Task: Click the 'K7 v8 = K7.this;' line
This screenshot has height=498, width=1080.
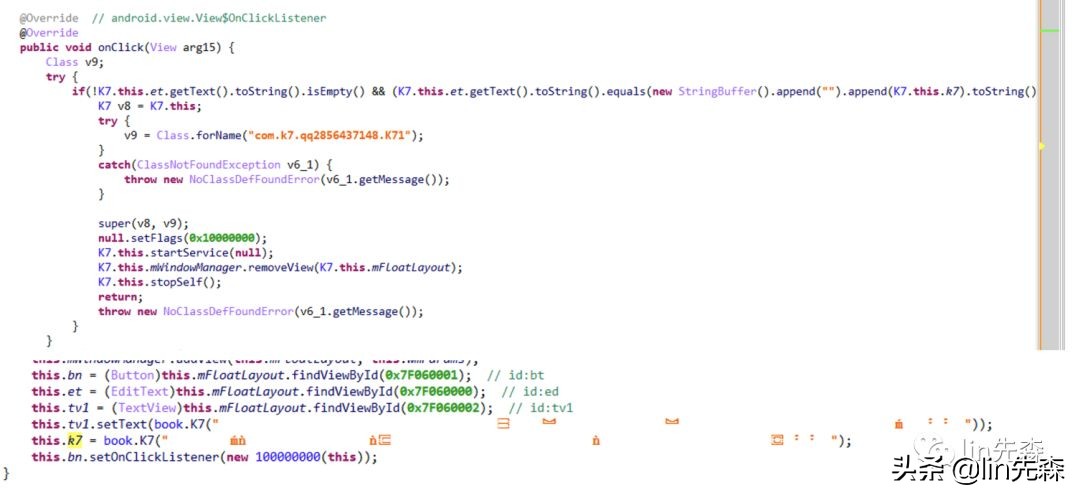Action: click(x=149, y=107)
